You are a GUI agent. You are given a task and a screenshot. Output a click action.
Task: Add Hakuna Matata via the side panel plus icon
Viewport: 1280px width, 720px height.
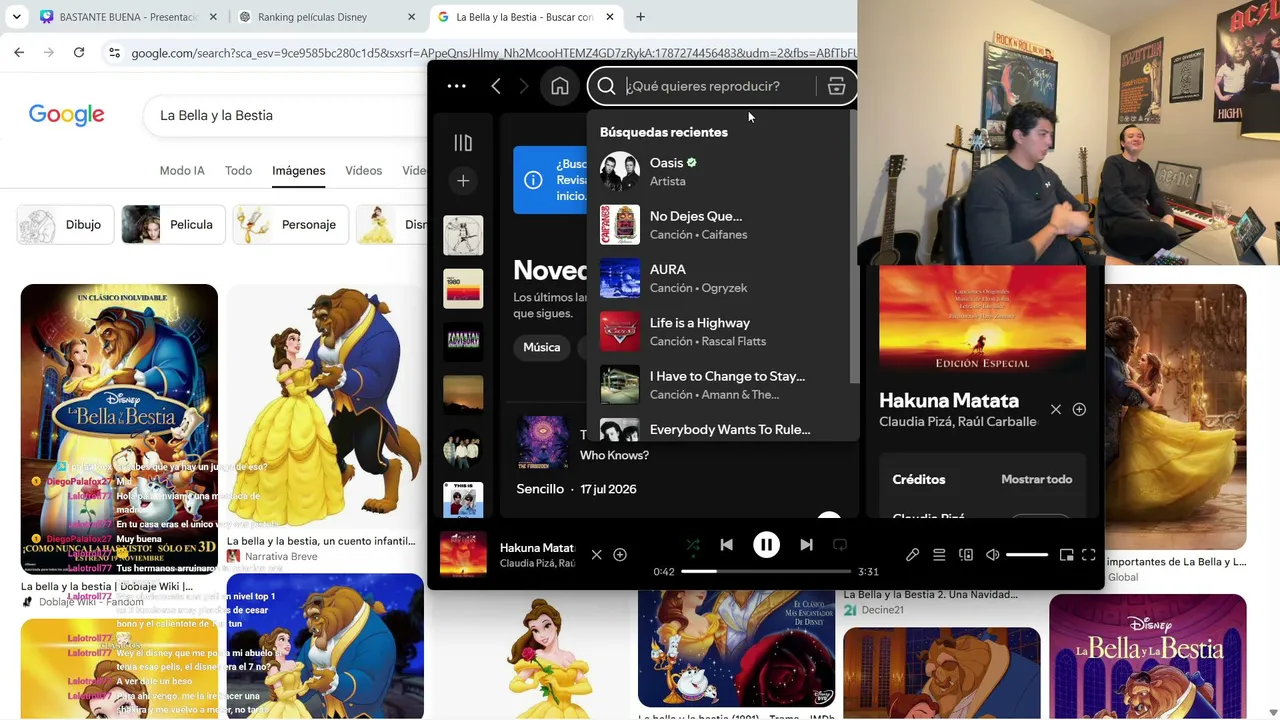(1079, 409)
